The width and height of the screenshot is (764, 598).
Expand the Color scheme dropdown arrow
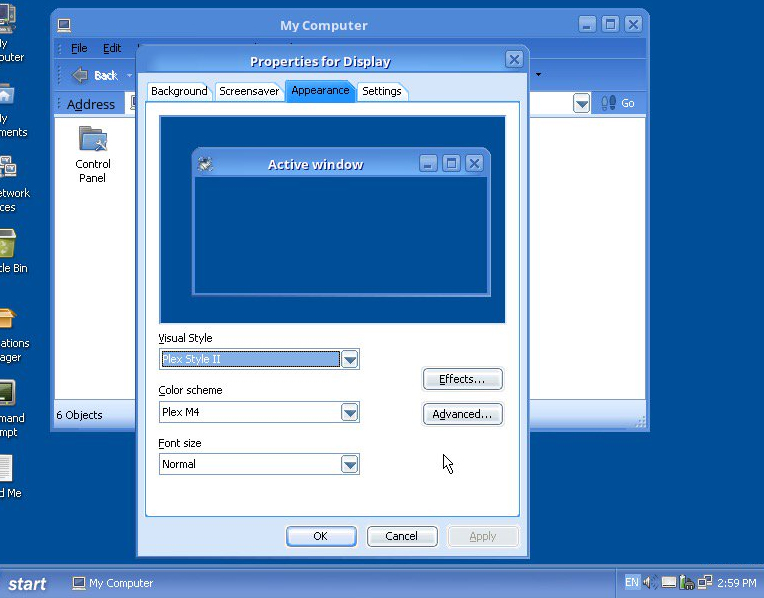[350, 413]
